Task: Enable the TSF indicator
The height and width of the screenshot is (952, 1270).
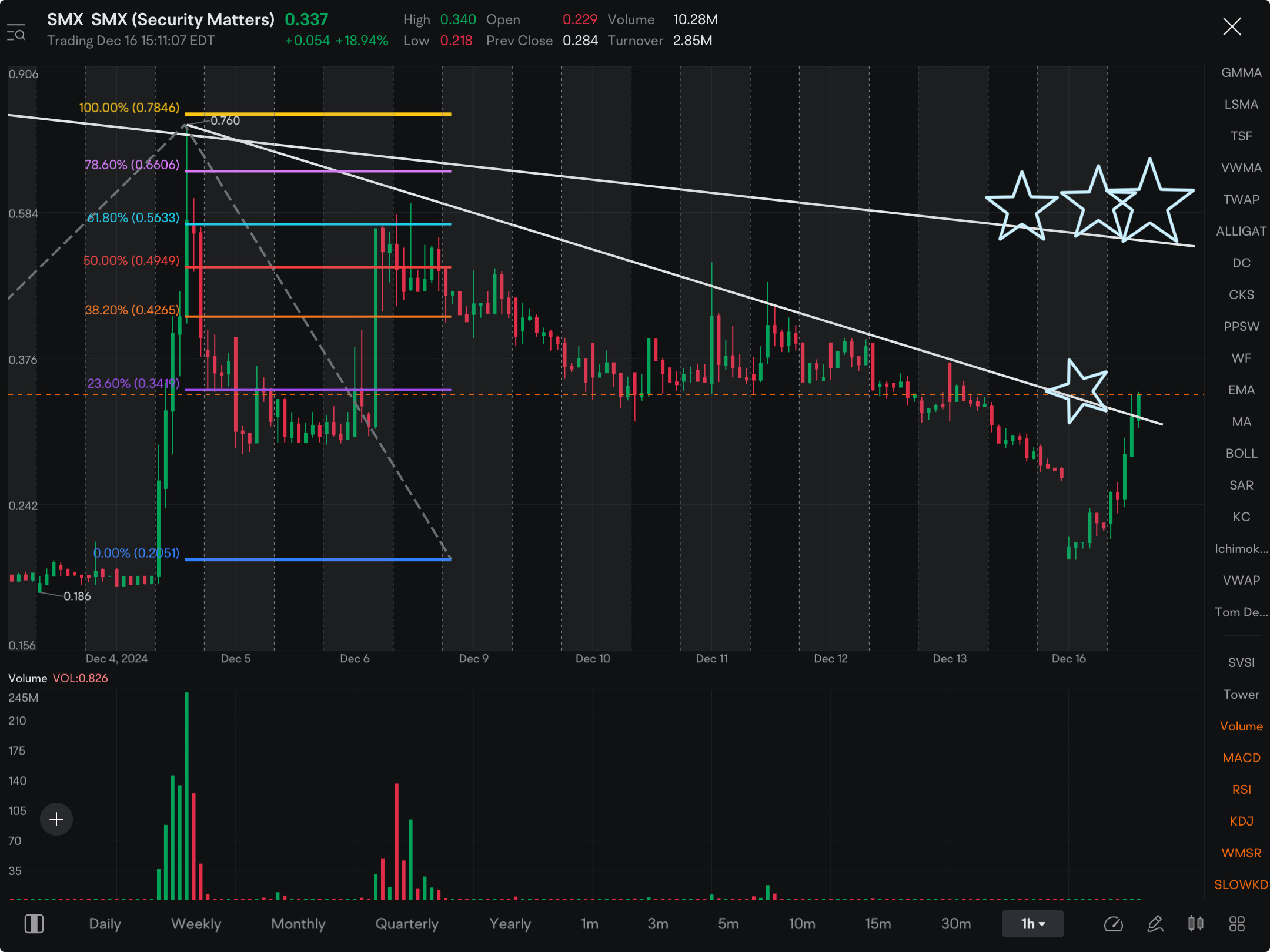Action: click(1241, 136)
